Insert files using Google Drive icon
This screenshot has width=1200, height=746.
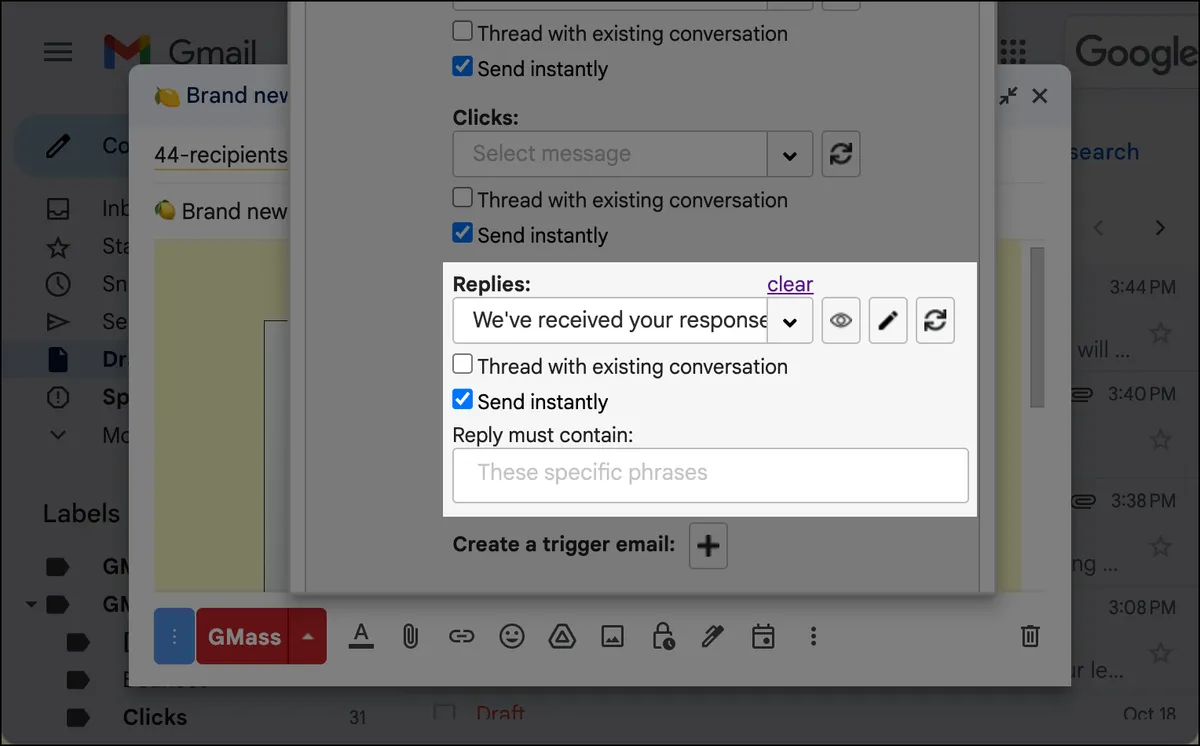562,636
